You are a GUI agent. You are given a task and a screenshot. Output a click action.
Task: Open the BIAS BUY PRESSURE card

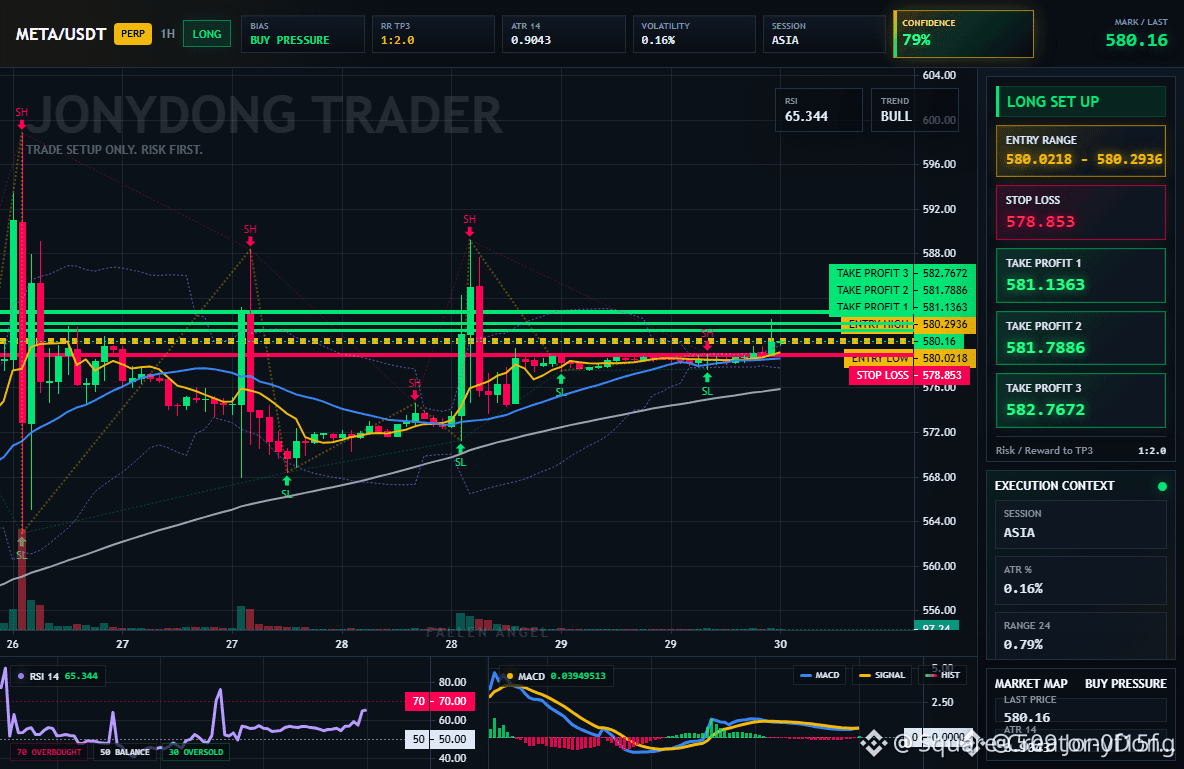[x=303, y=34]
